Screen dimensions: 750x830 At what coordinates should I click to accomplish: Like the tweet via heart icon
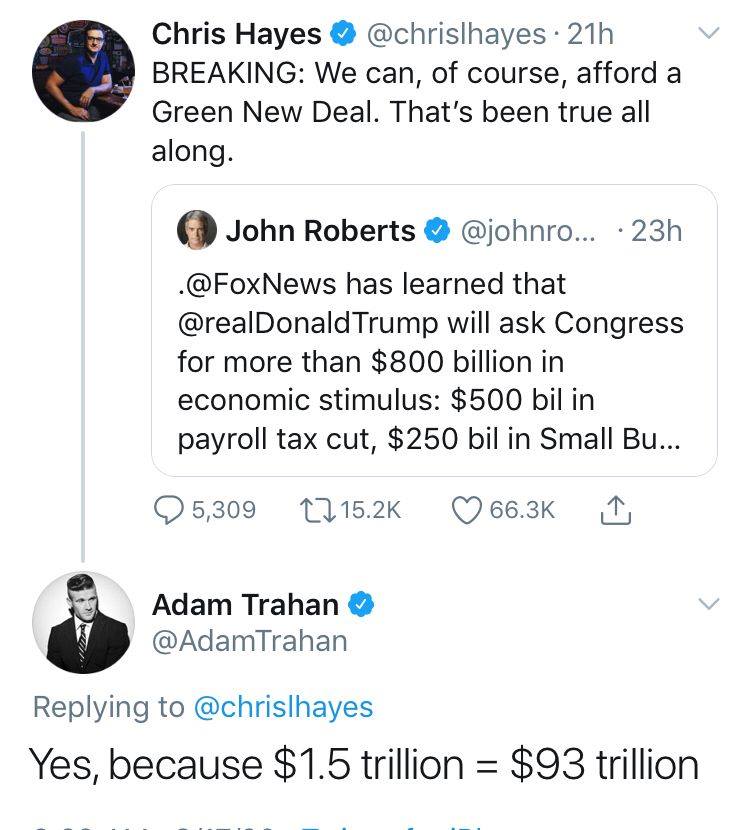pos(467,510)
